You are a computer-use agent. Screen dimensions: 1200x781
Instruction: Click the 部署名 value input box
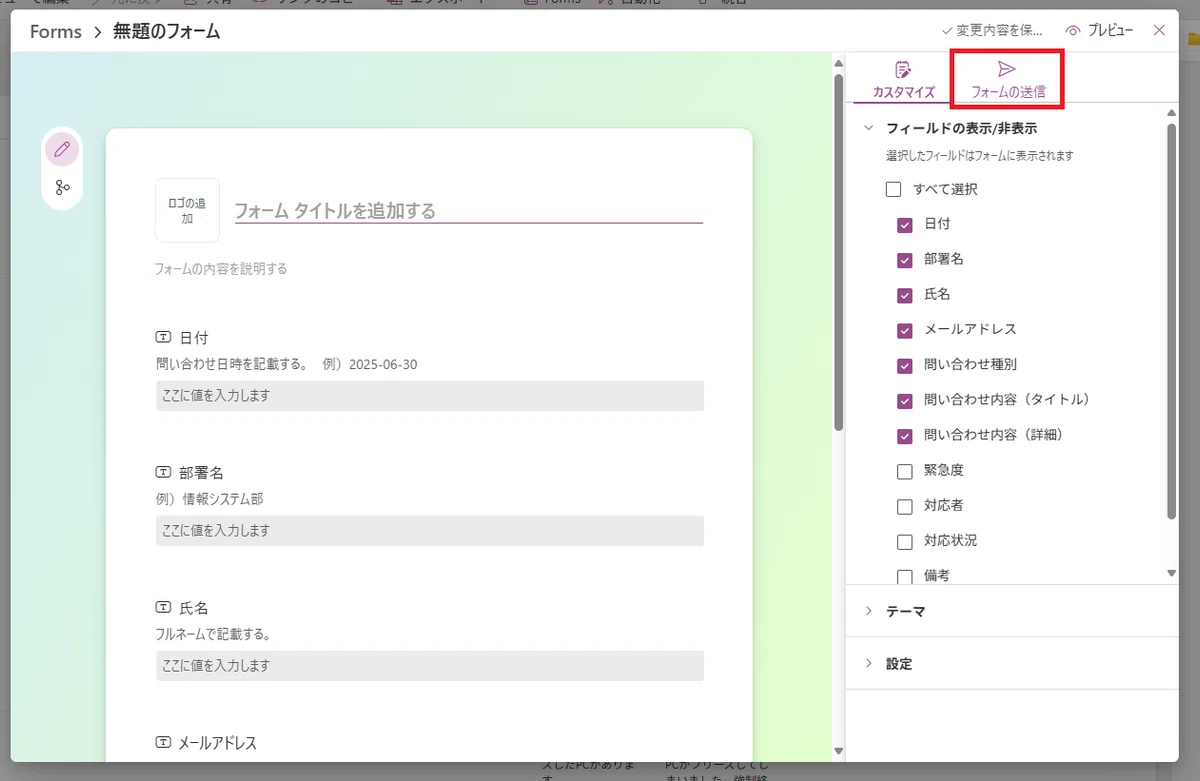point(430,531)
